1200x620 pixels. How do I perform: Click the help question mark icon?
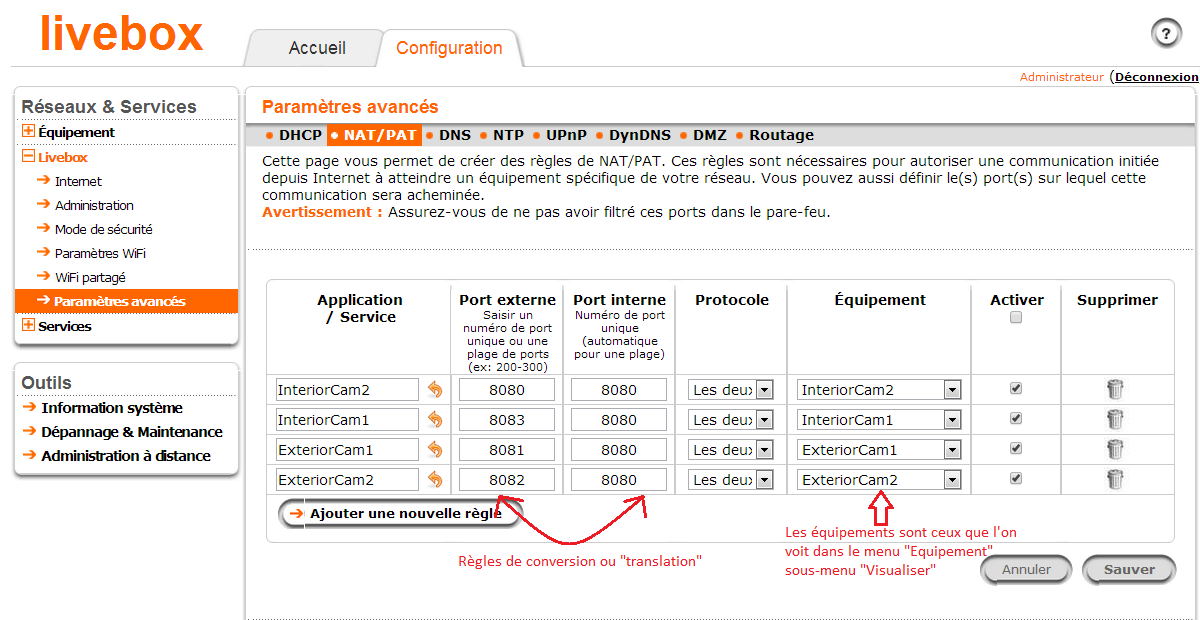(x=1166, y=33)
